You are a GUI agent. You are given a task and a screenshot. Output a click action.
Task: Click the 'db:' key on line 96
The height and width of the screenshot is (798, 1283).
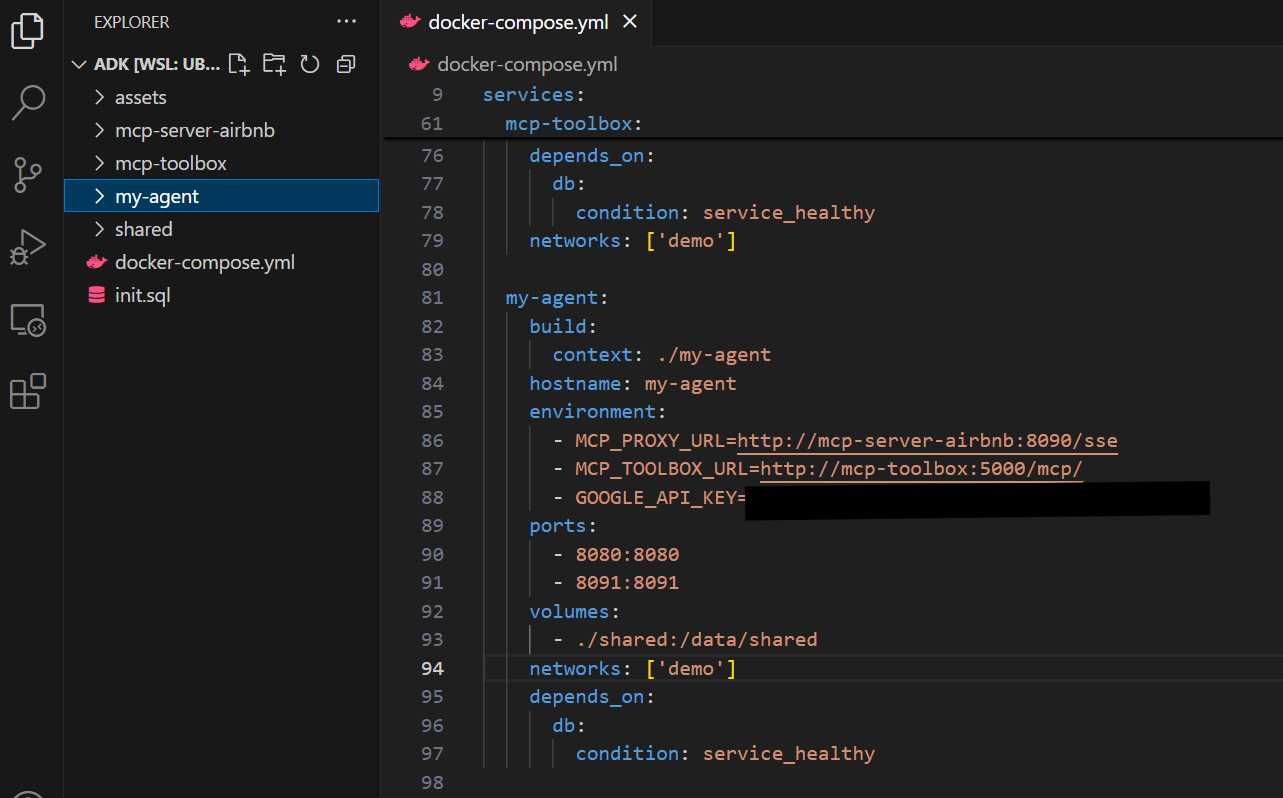pos(569,725)
